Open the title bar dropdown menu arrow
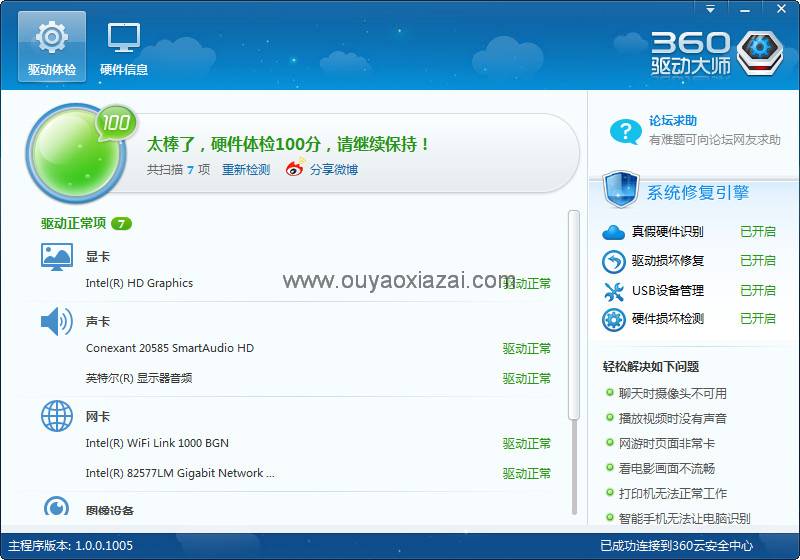The width and height of the screenshot is (800, 560). [710, 9]
